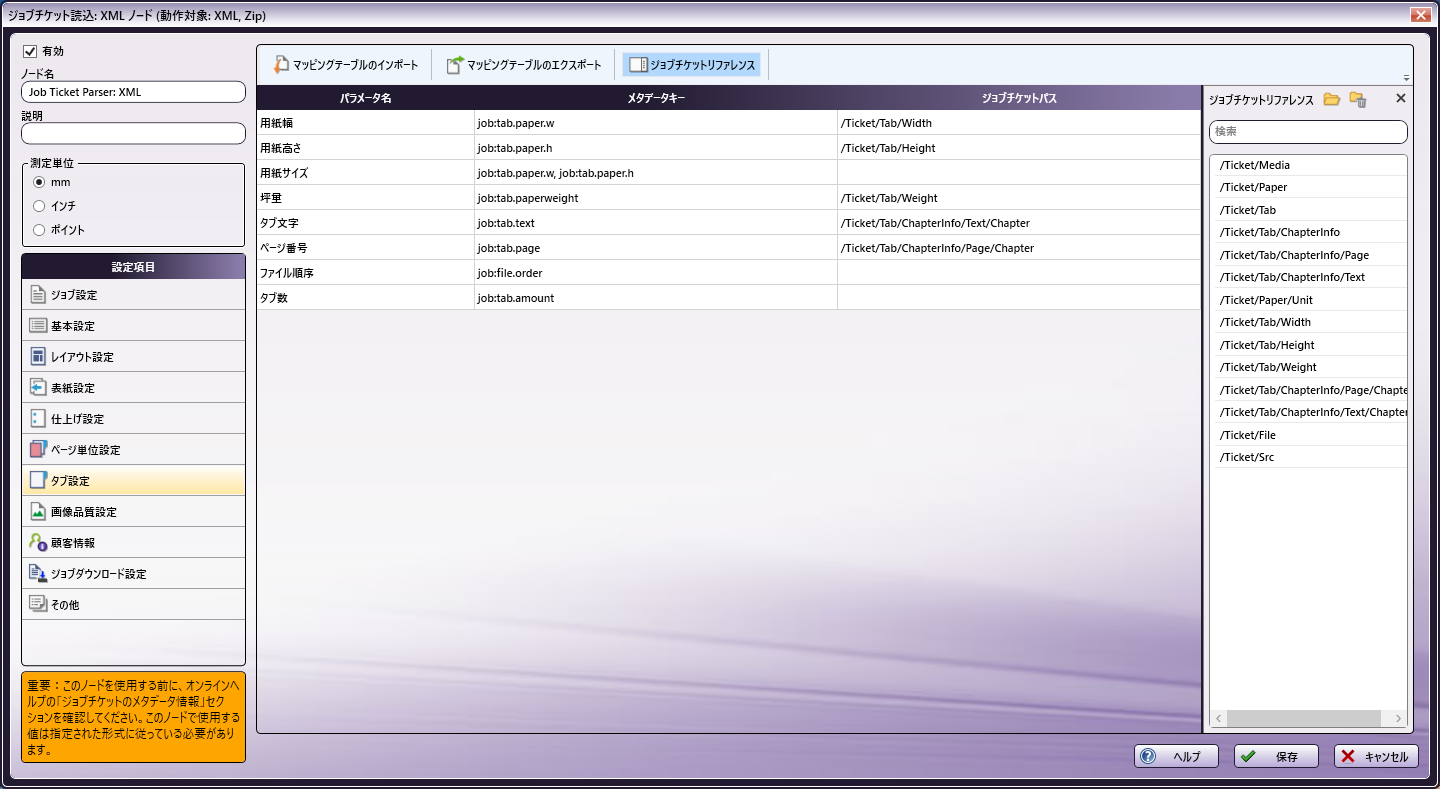Uncheck the 有効 checkbox

click(30, 51)
